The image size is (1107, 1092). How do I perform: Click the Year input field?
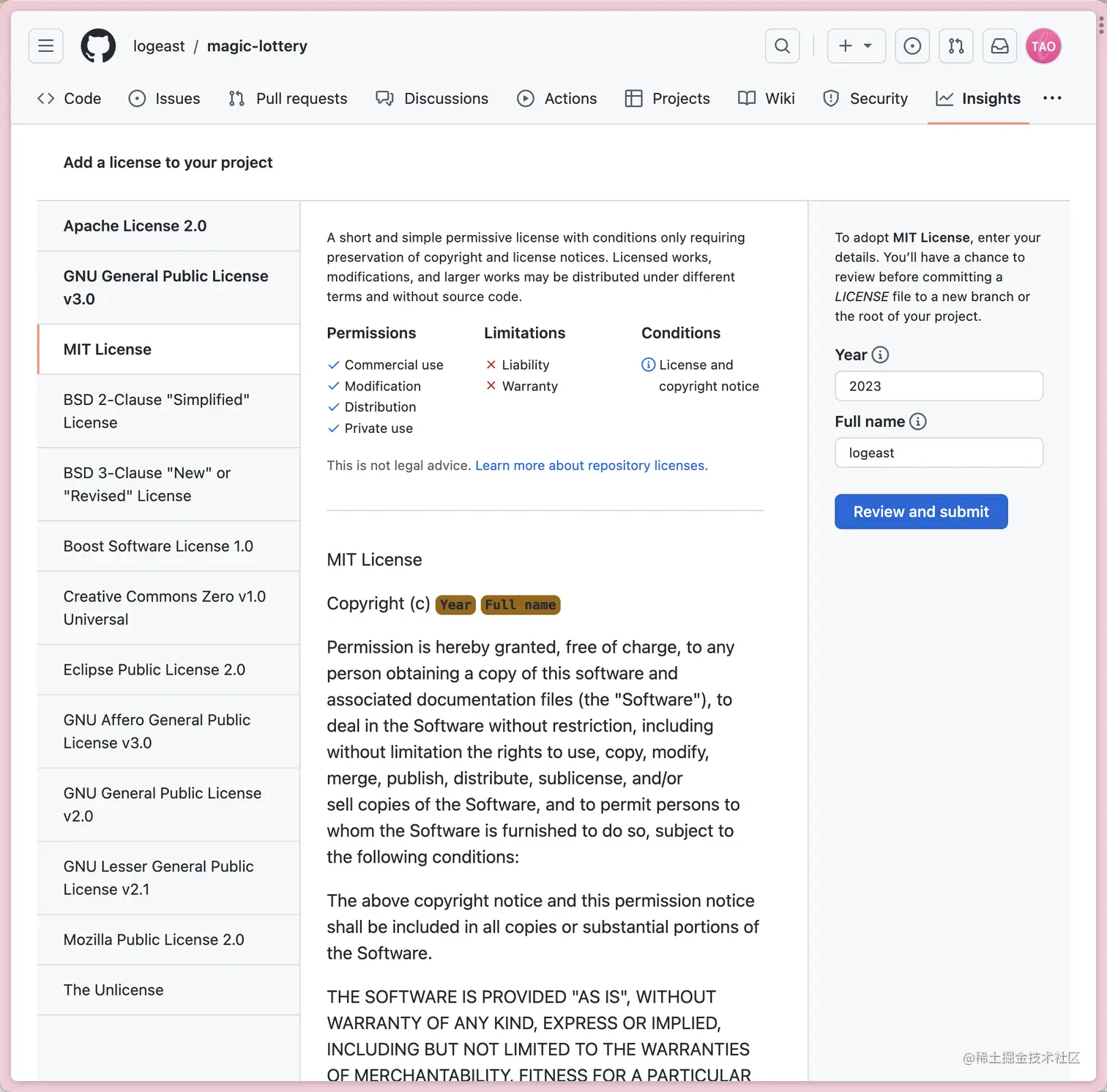coord(939,386)
